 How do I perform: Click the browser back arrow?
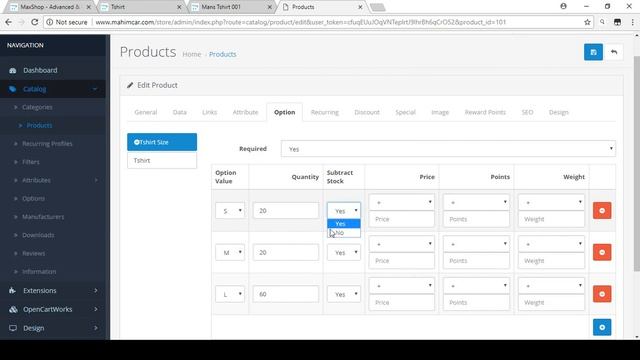8,22
